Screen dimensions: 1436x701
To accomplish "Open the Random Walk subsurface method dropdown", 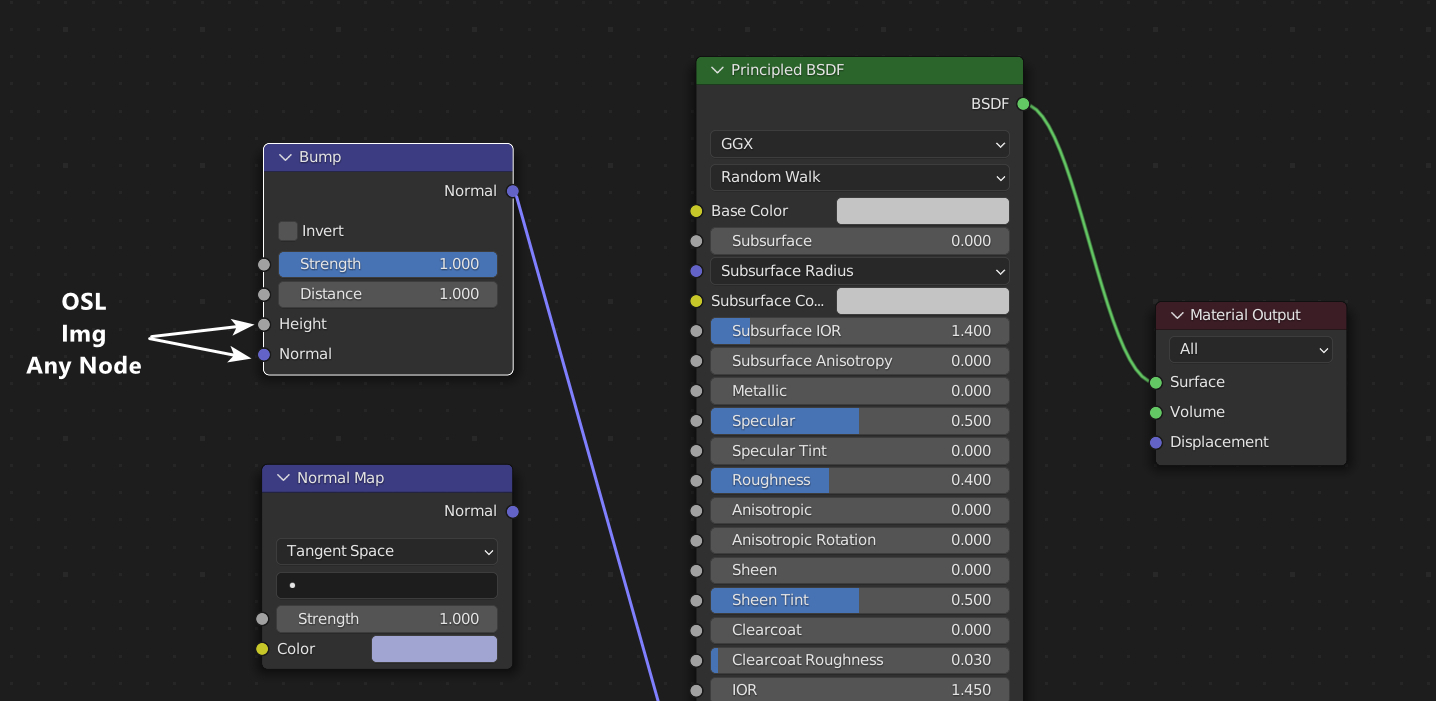I will [859, 177].
